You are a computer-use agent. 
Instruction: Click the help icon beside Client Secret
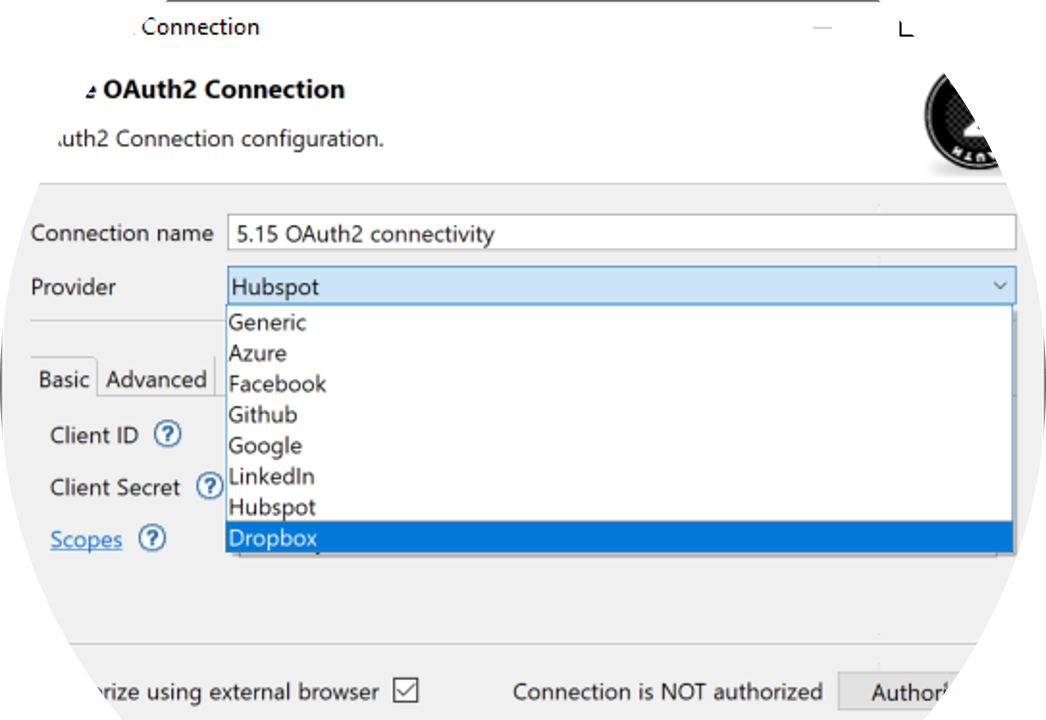[x=209, y=487]
